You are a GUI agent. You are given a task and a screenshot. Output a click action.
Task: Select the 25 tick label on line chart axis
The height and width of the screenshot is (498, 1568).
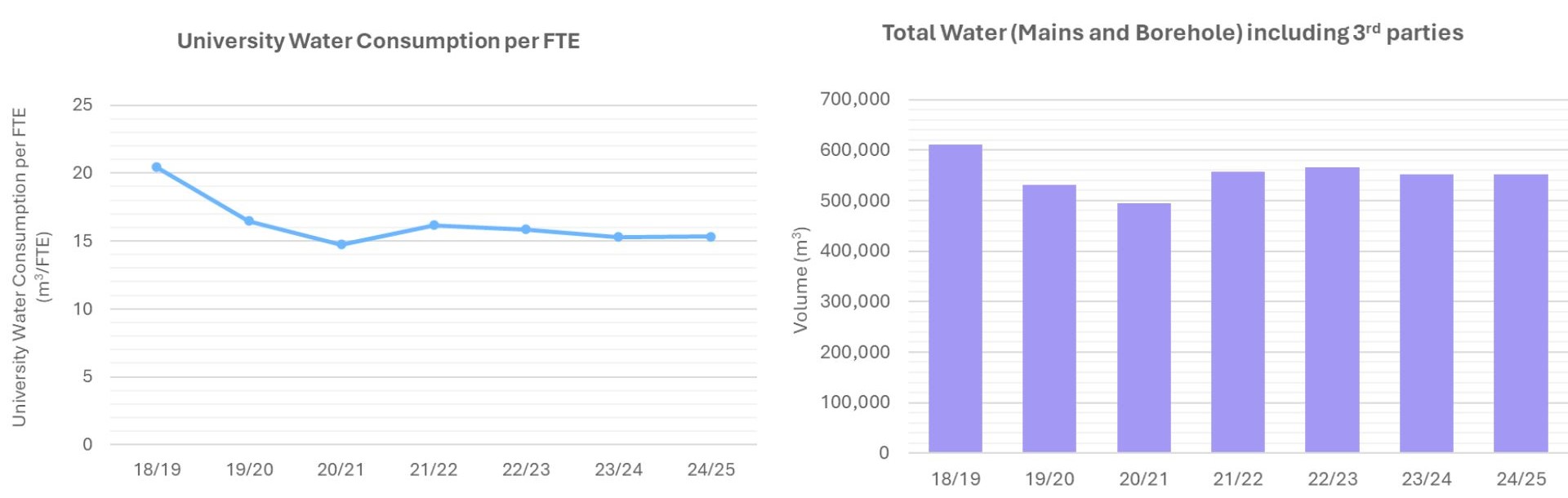pyautogui.click(x=82, y=104)
